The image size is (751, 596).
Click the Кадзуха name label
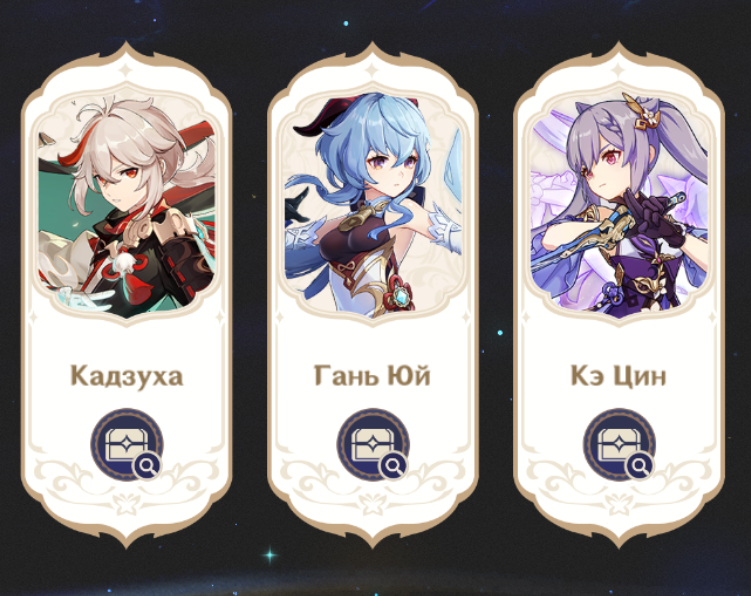click(127, 376)
